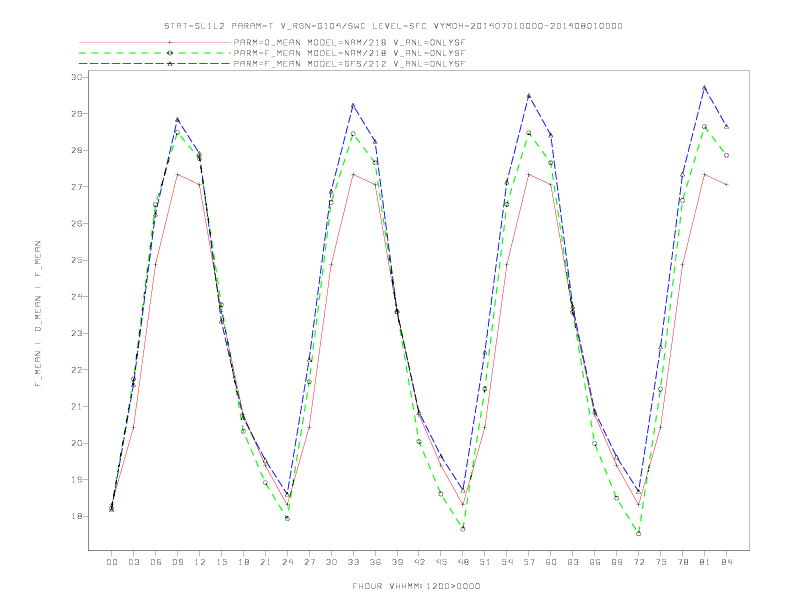Click x-axis forecast hour label 54
792x612 pixels.
(x=507, y=562)
